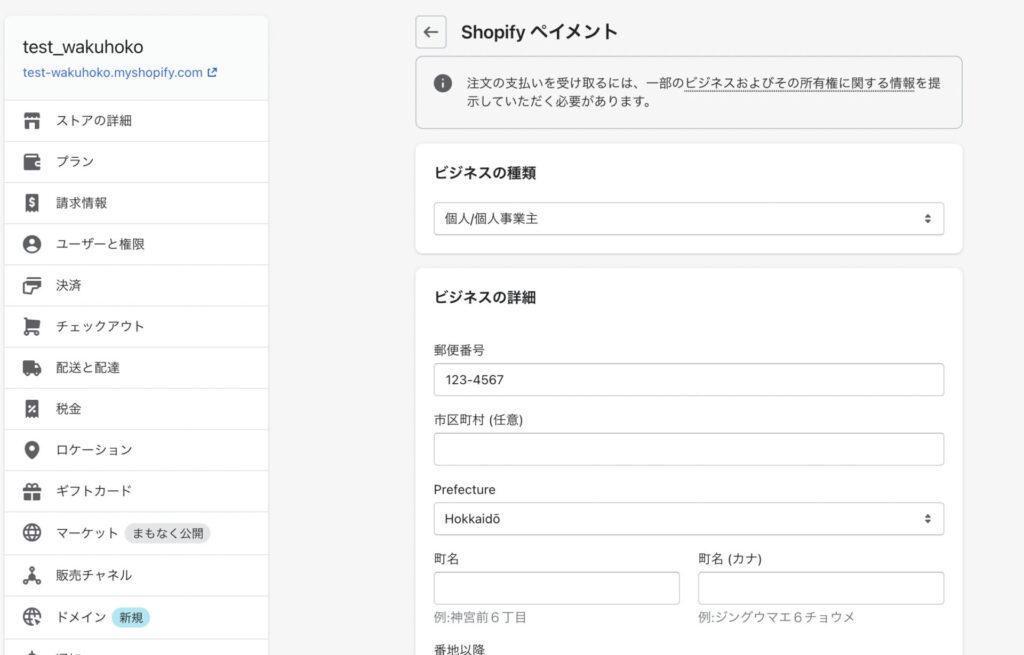Viewport: 1024px width, 655px height.
Task: Click the 例:ジングウマエ６チョウメ hint text
Action: coord(776,618)
